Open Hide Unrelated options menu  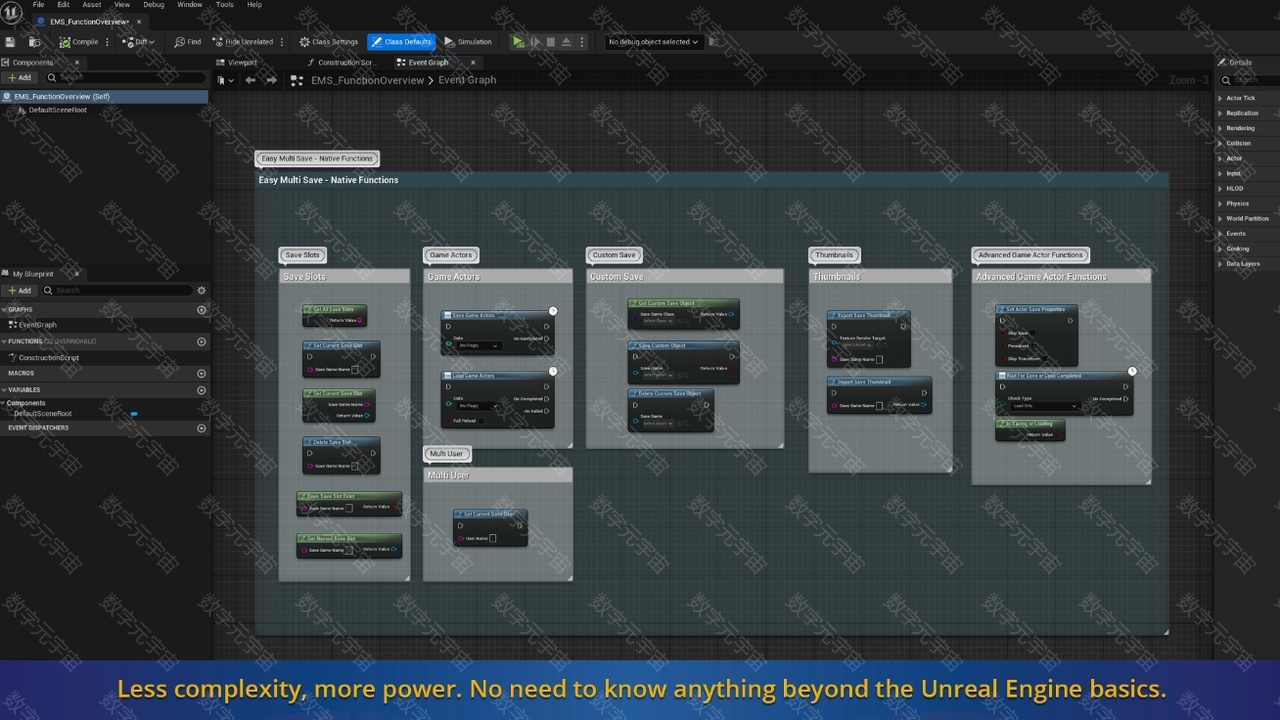click(x=283, y=42)
